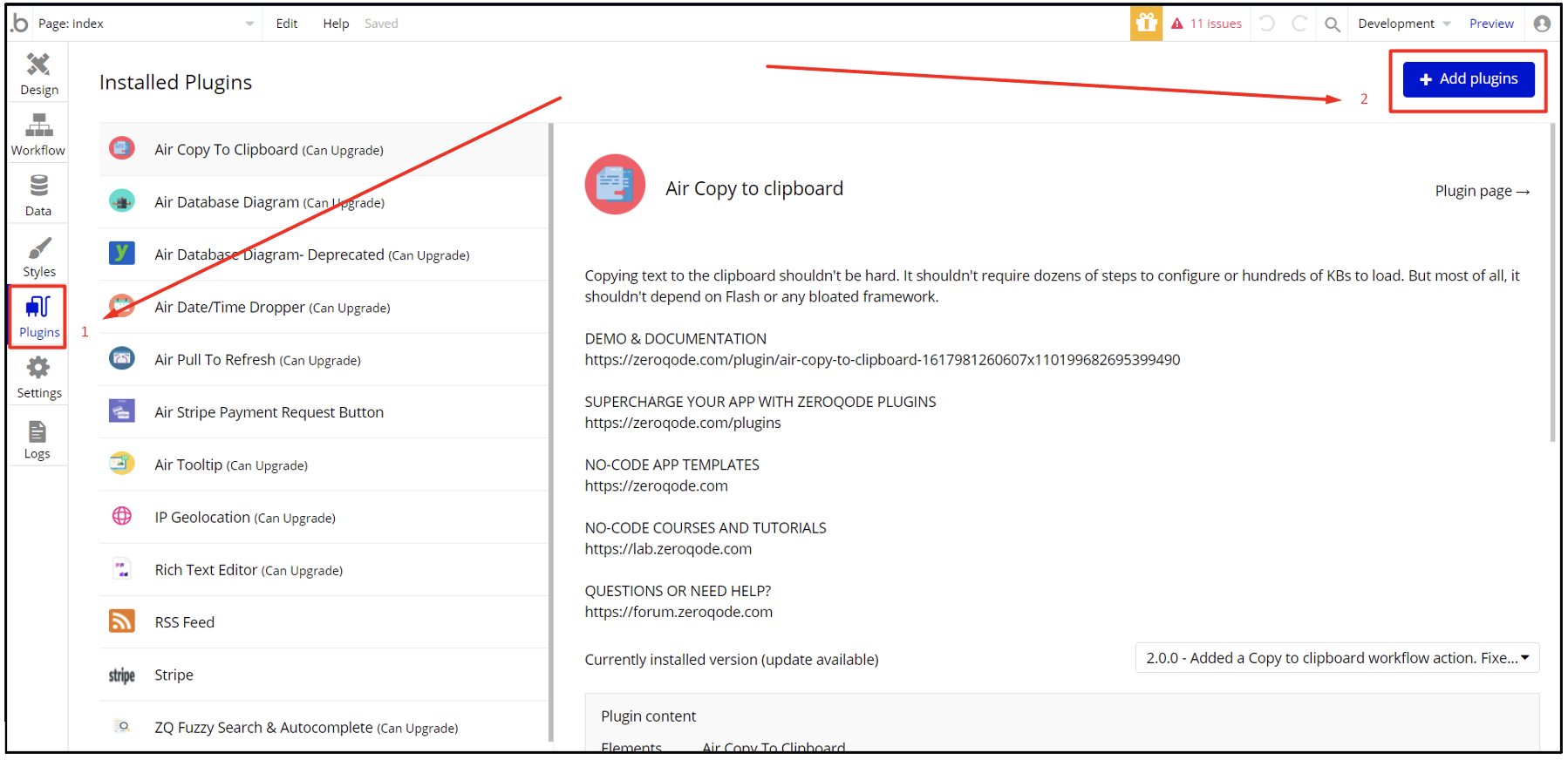Select Air Database Diagram- Deprecated row
This screenshot has width=1568, height=760.
[324, 254]
